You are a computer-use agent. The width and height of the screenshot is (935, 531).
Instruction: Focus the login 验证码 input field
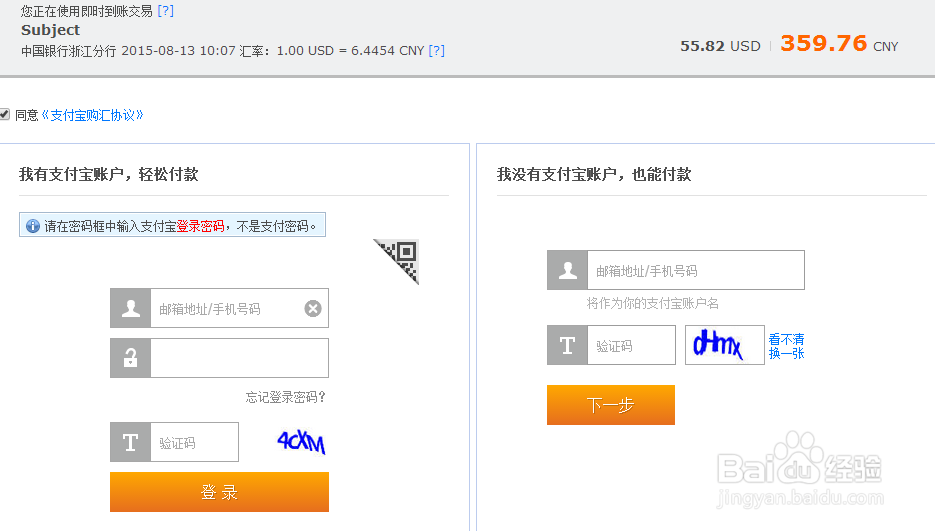(194, 442)
